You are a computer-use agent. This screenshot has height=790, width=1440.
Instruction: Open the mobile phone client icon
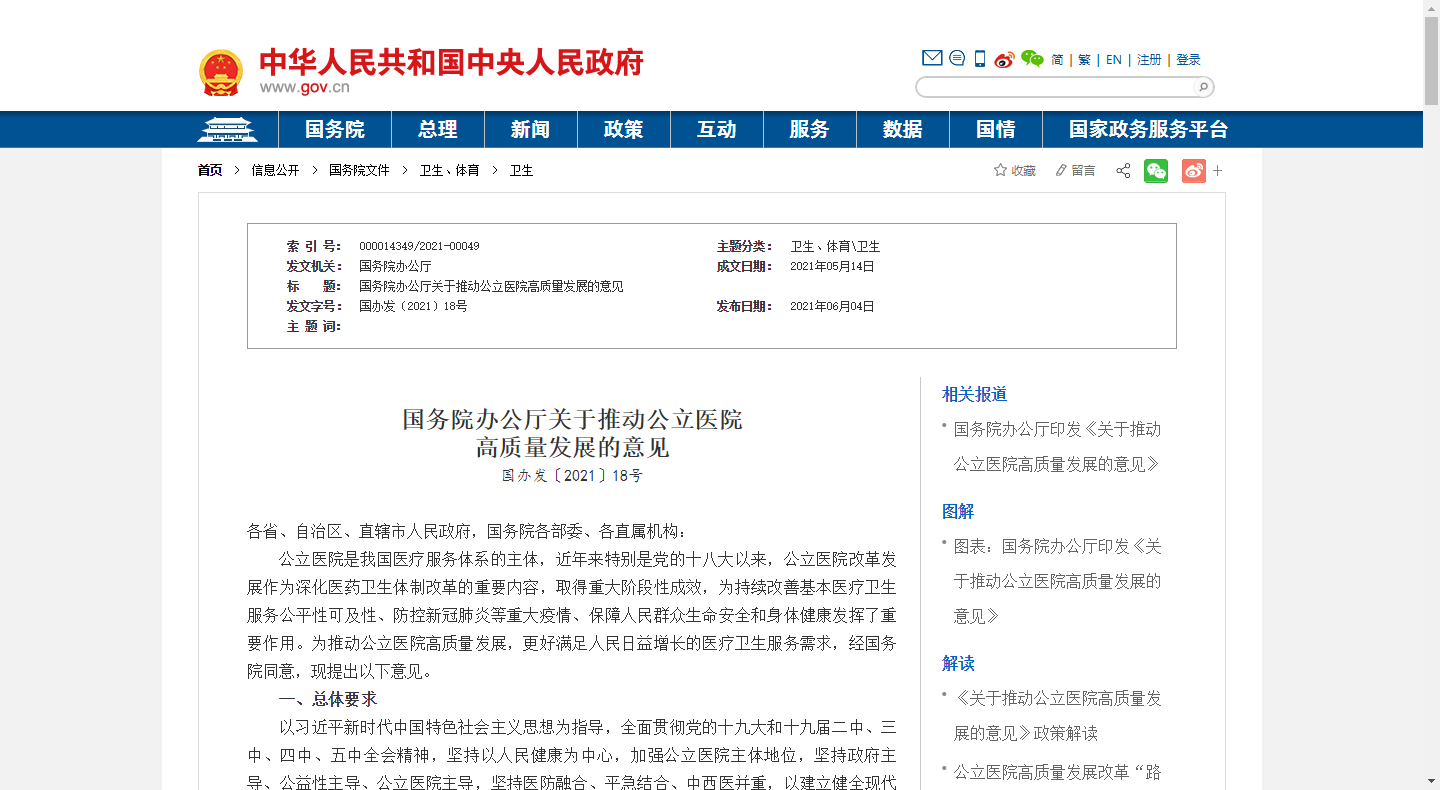pyautogui.click(x=980, y=59)
